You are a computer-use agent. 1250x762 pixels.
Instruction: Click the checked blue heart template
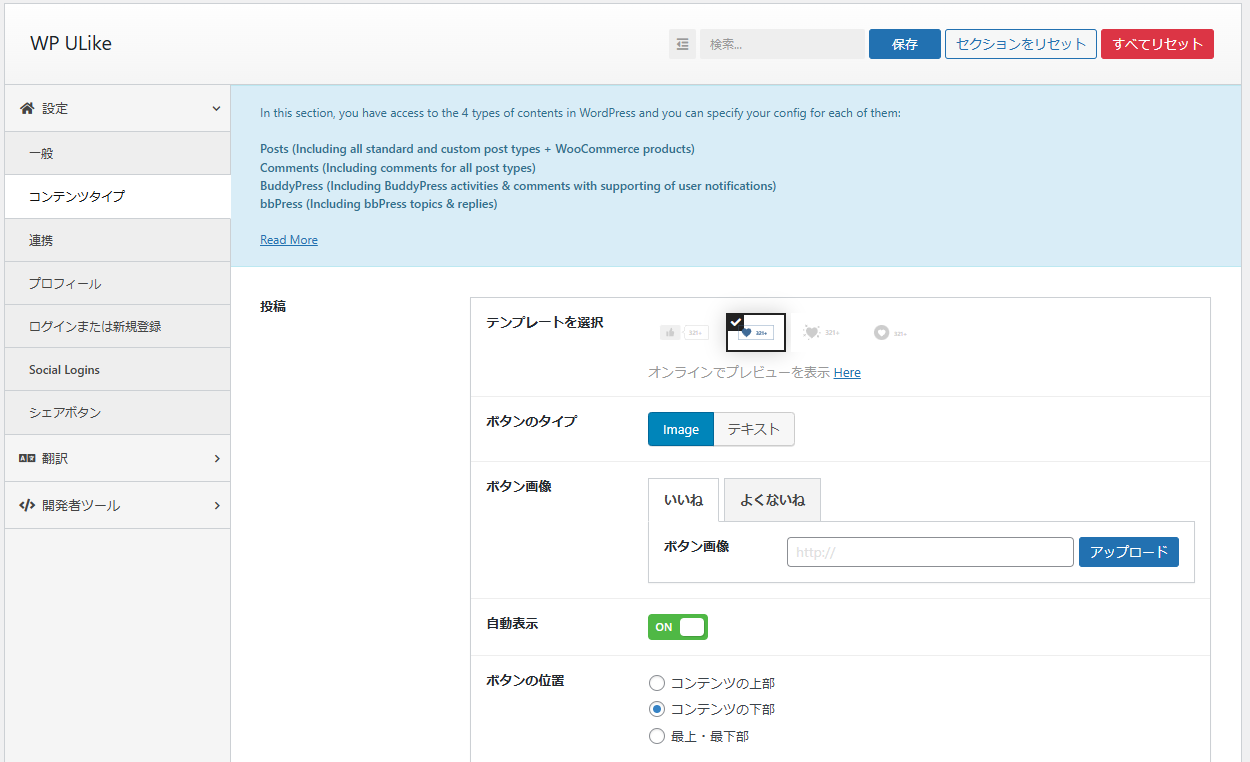click(x=755, y=332)
